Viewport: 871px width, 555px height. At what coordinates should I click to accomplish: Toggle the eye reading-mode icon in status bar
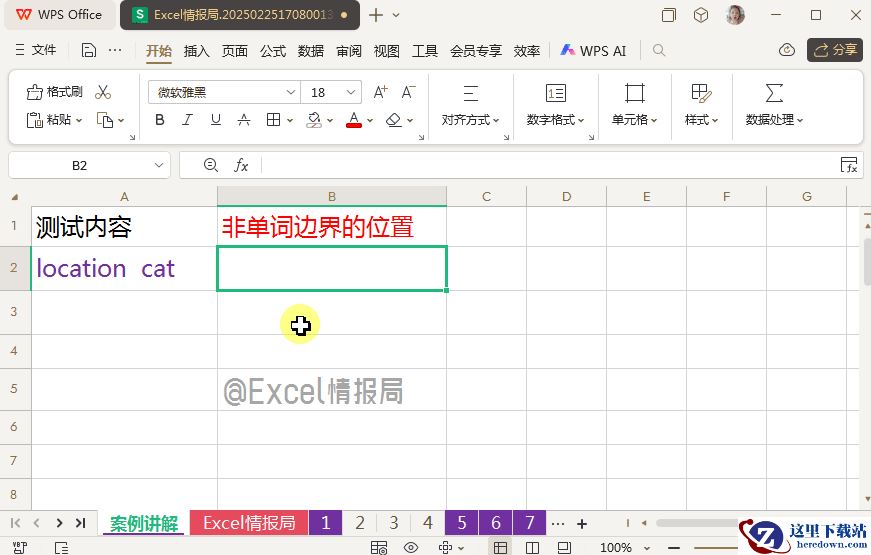point(411,548)
